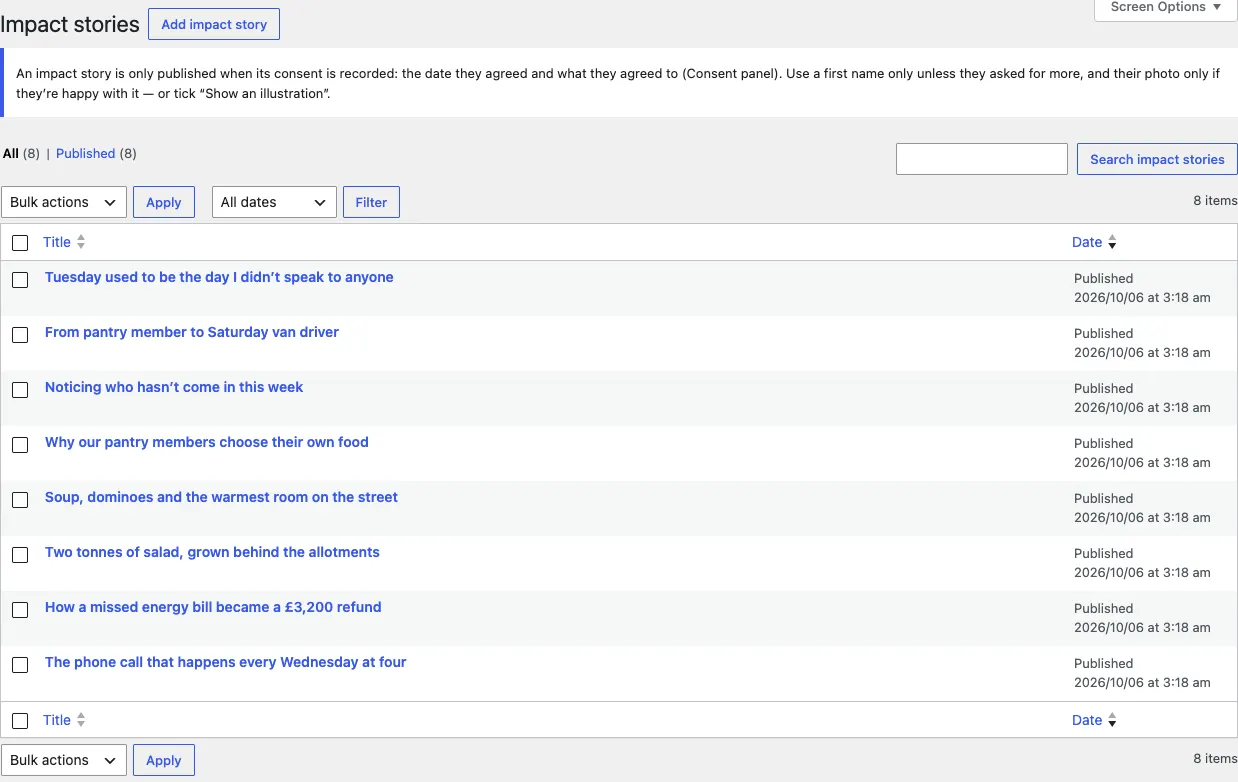The width and height of the screenshot is (1238, 782).
Task: Click the sort arrow beside Date in the top header
Action: 1112,242
